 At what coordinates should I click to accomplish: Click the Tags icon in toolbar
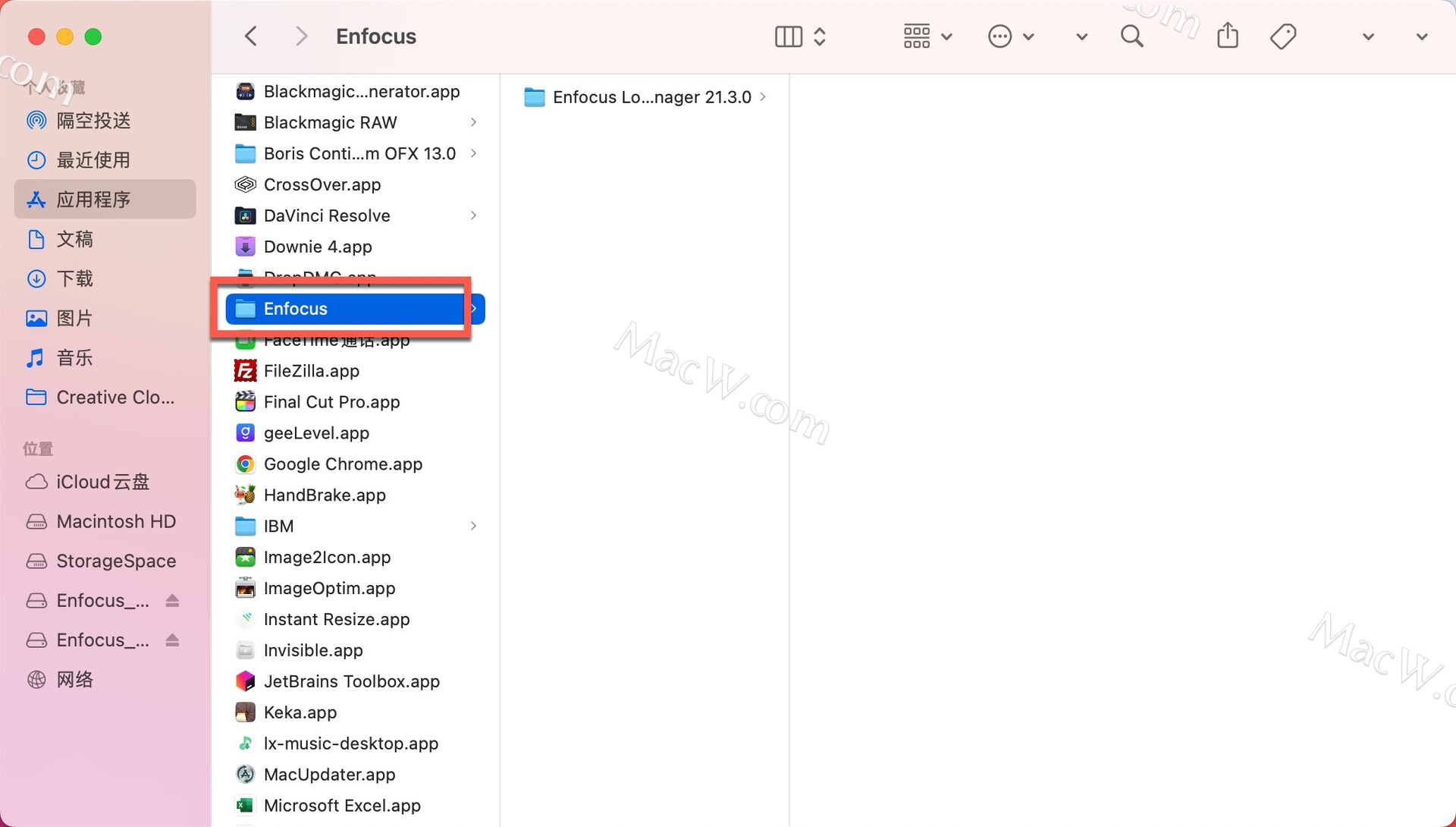(1283, 36)
